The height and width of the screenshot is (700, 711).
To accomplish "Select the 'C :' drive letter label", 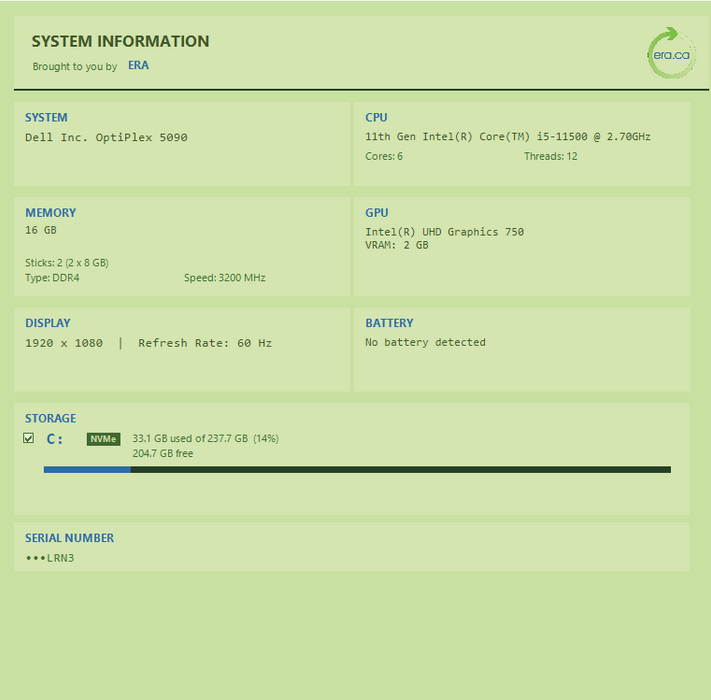I will (x=54, y=439).
